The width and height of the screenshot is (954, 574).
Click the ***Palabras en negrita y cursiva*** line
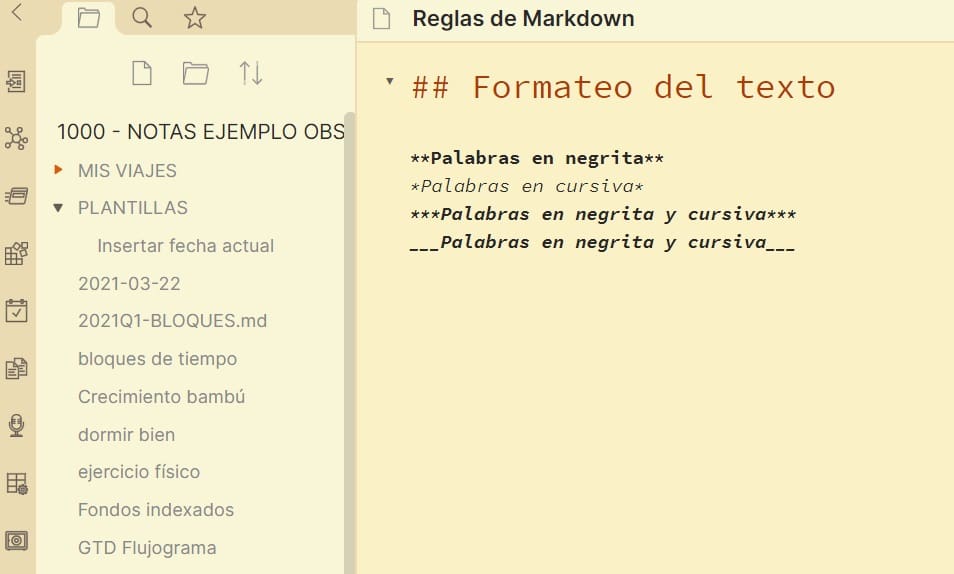(x=603, y=214)
